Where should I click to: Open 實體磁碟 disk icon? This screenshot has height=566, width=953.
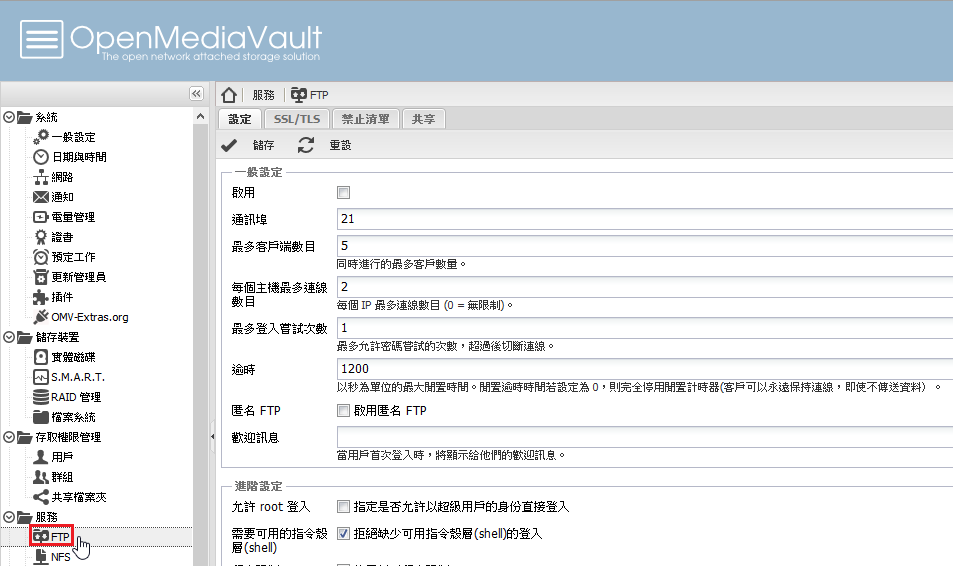coord(41,357)
